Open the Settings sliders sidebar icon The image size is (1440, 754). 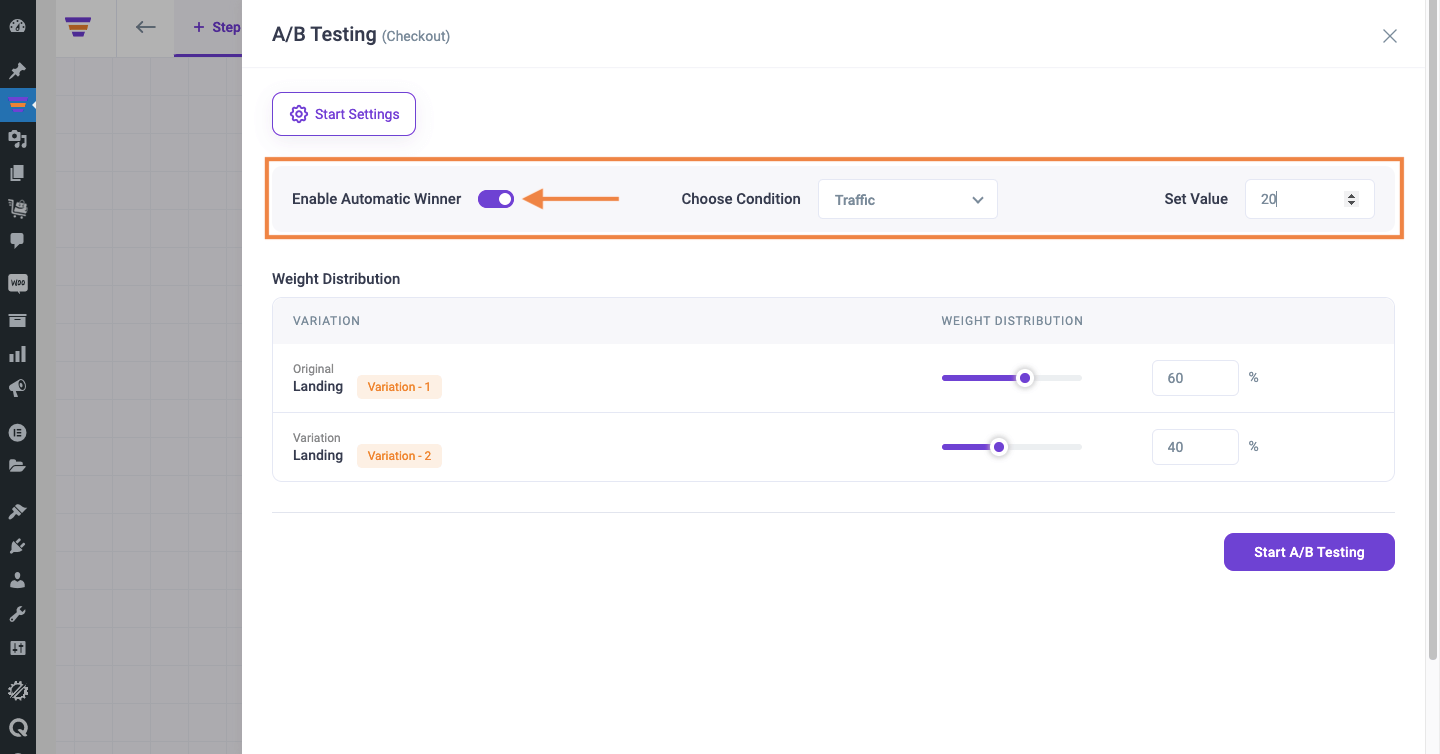(x=17, y=648)
